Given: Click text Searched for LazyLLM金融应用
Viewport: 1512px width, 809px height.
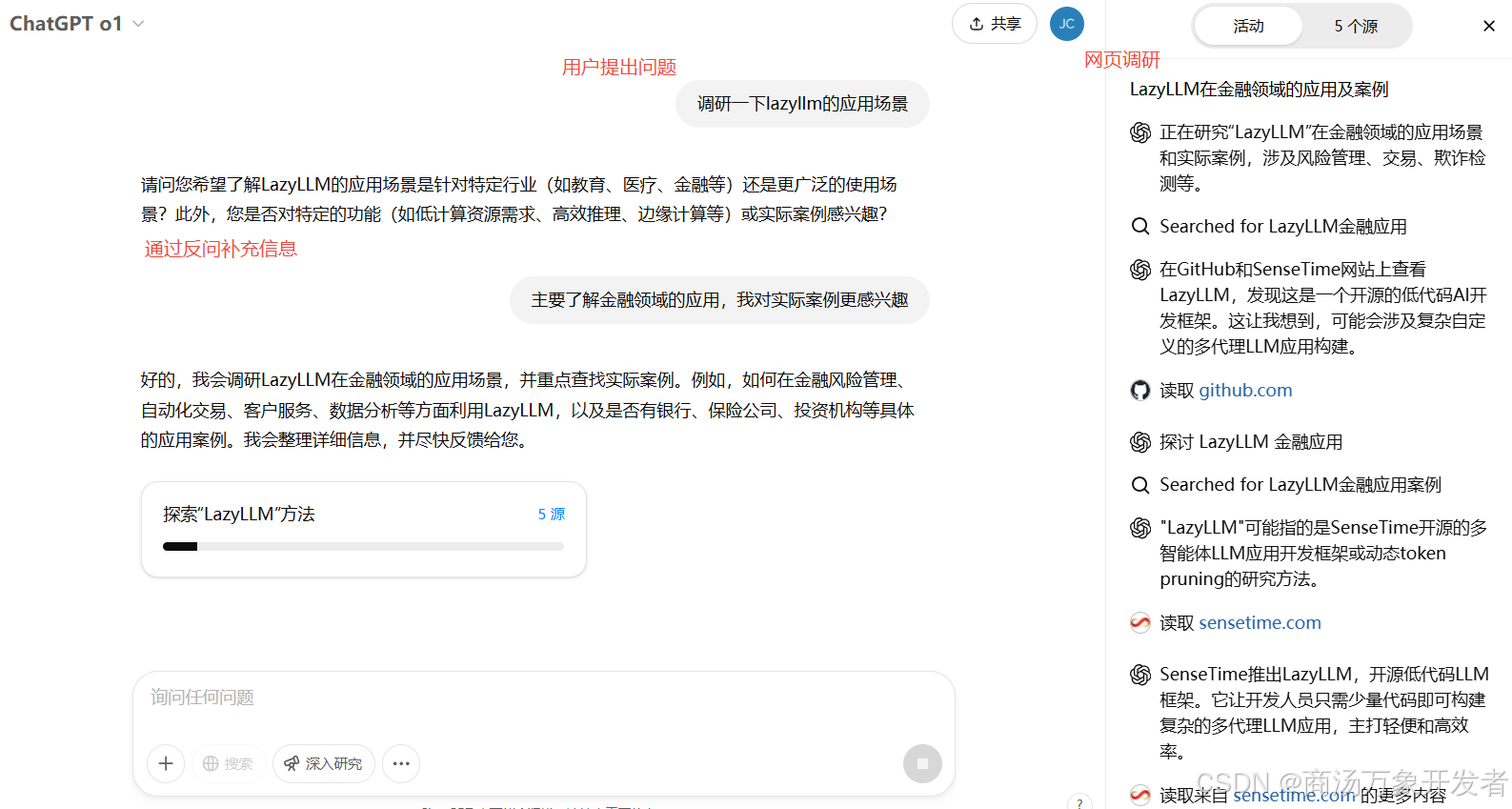Looking at the screenshot, I should coord(1282,226).
